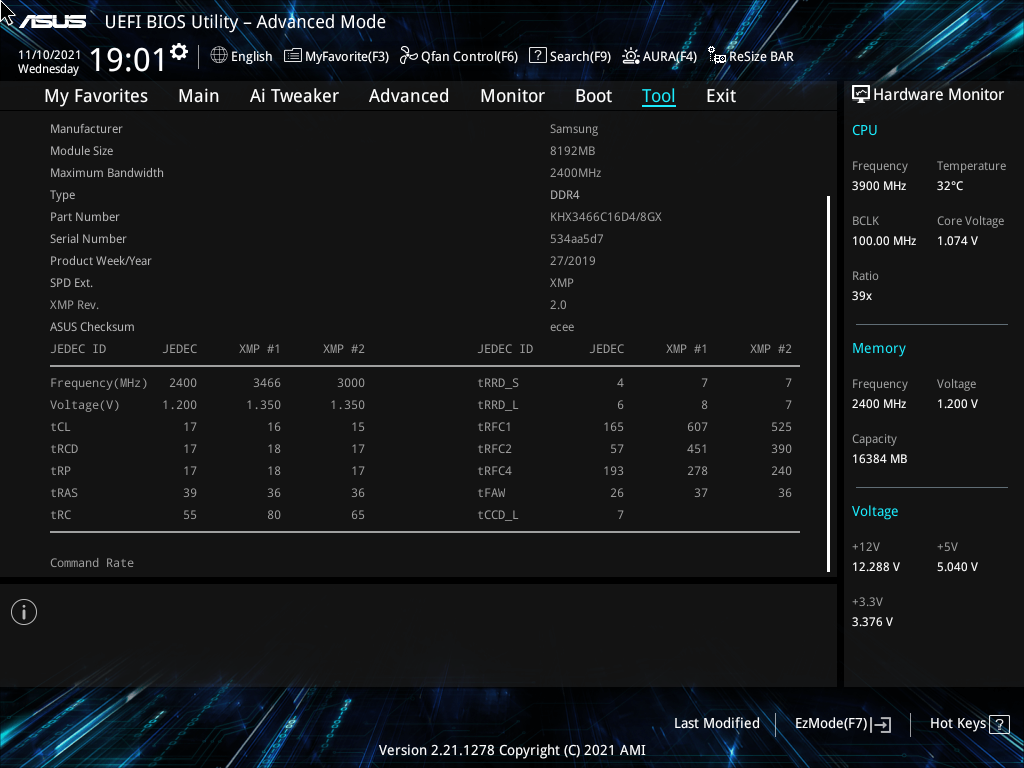Toggle ReSize BAR icon
Viewport: 1024px width, 768px height.
pyautogui.click(x=717, y=56)
